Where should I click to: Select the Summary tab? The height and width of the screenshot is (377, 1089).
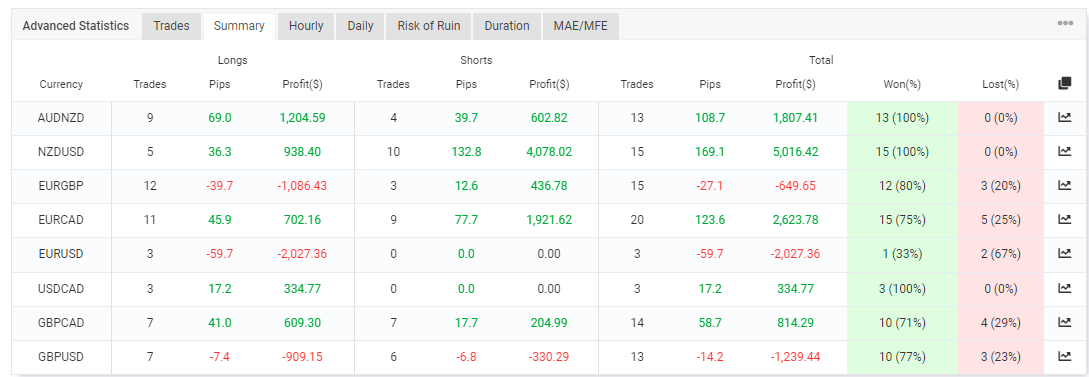239,26
